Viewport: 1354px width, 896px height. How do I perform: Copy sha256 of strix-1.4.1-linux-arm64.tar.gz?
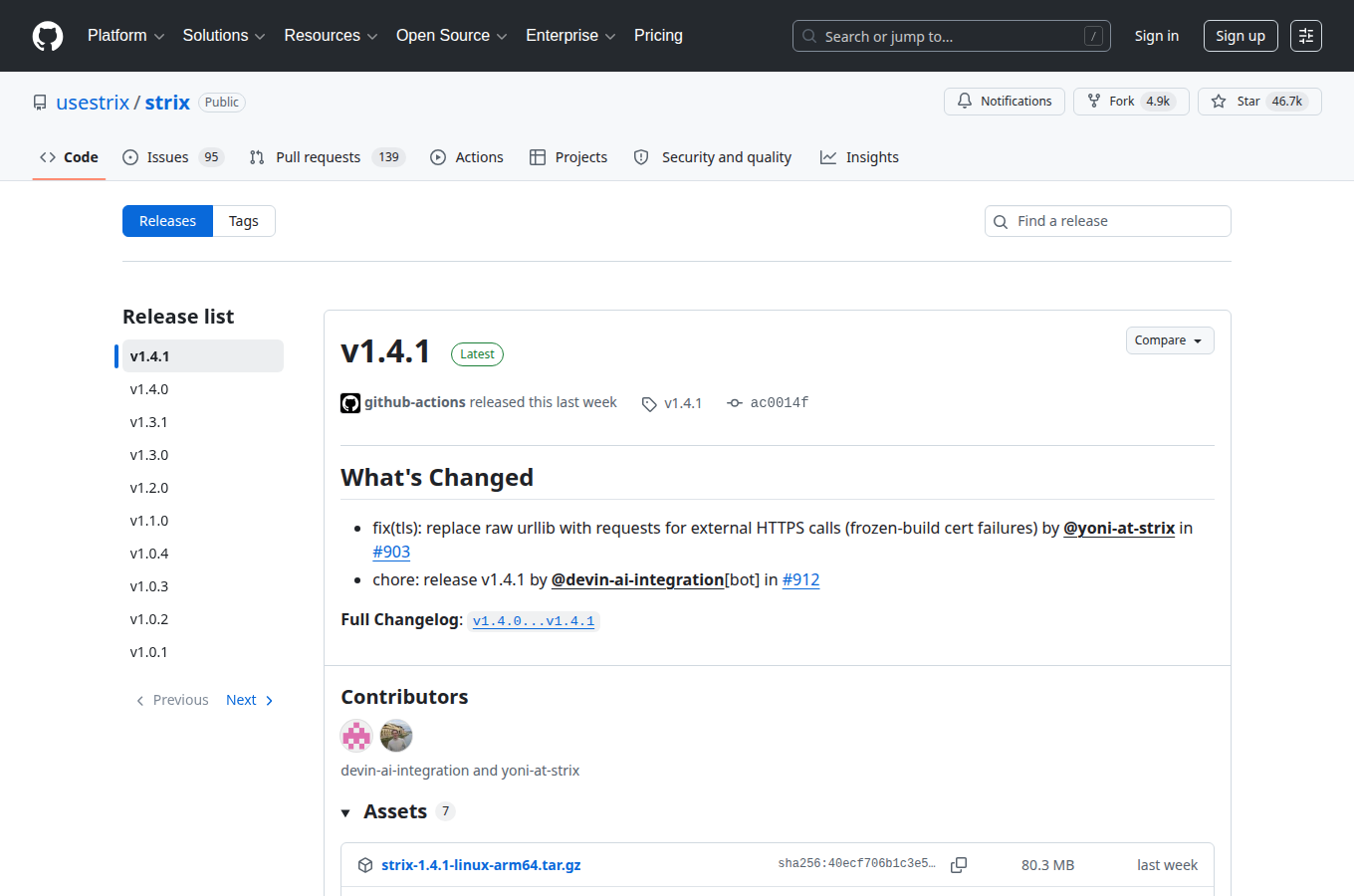pyautogui.click(x=959, y=865)
